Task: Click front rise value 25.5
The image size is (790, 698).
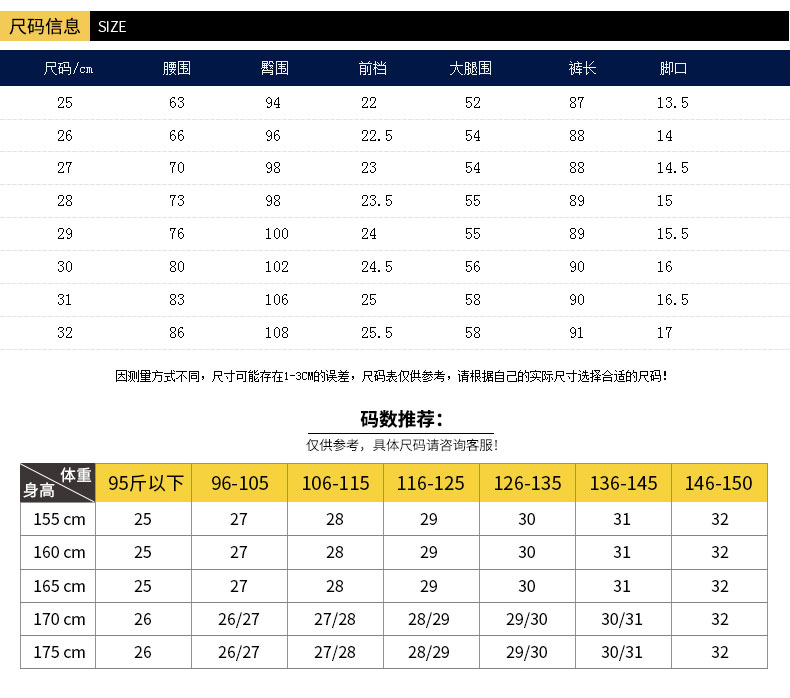Action: [377, 333]
